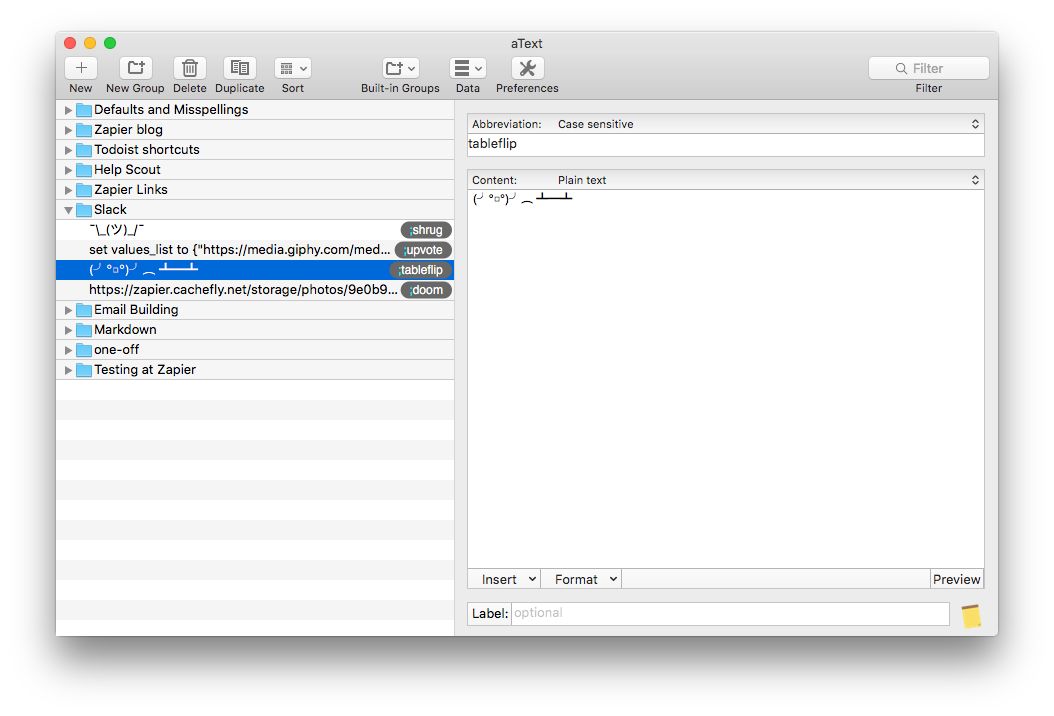This screenshot has height=716, width=1054.
Task: Click the Filter search field
Action: point(928,68)
